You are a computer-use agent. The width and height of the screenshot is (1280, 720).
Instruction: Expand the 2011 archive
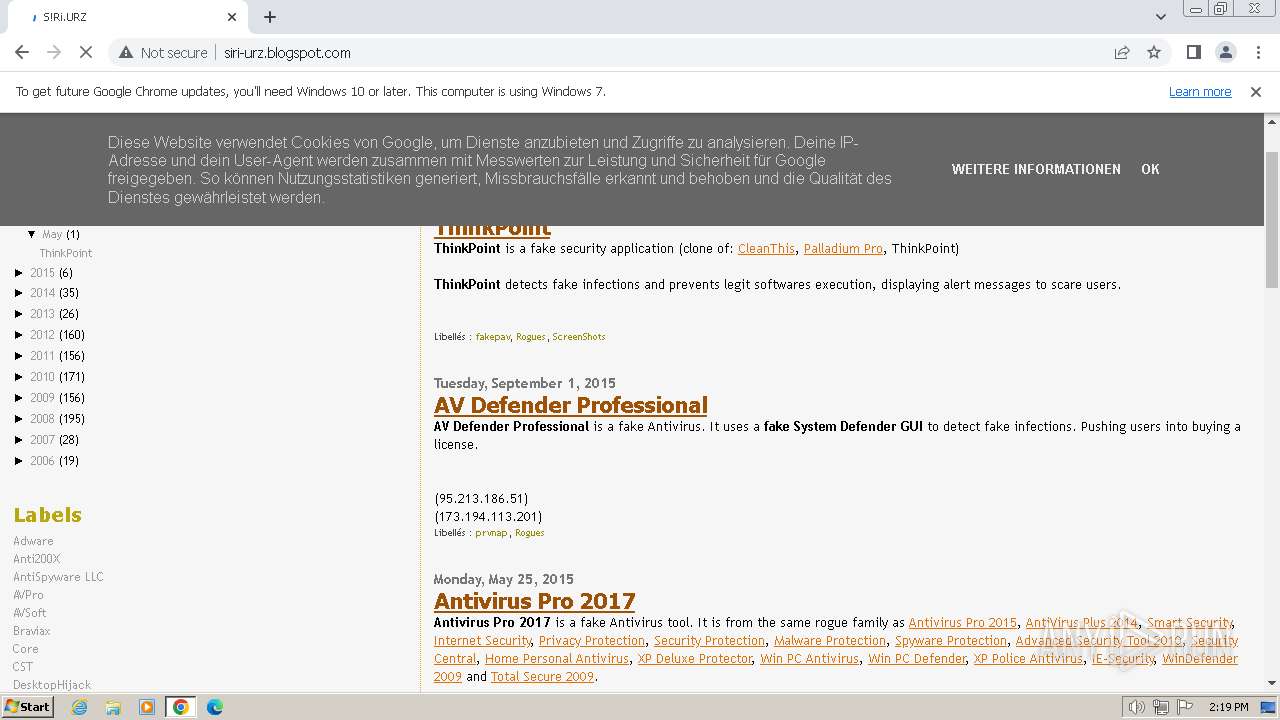pyautogui.click(x=19, y=356)
